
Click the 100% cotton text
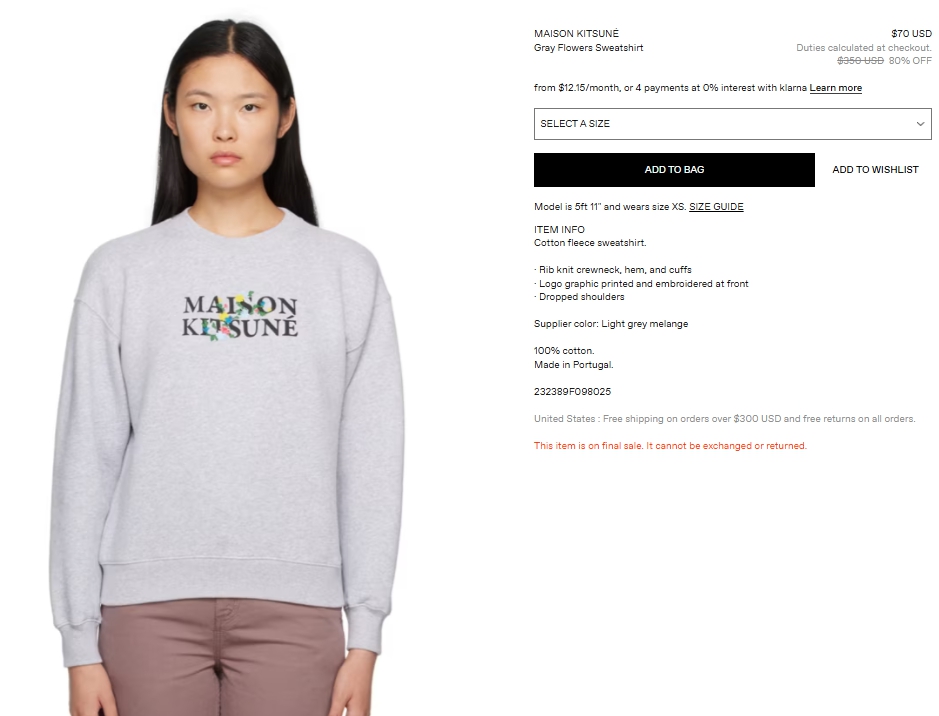[564, 351]
